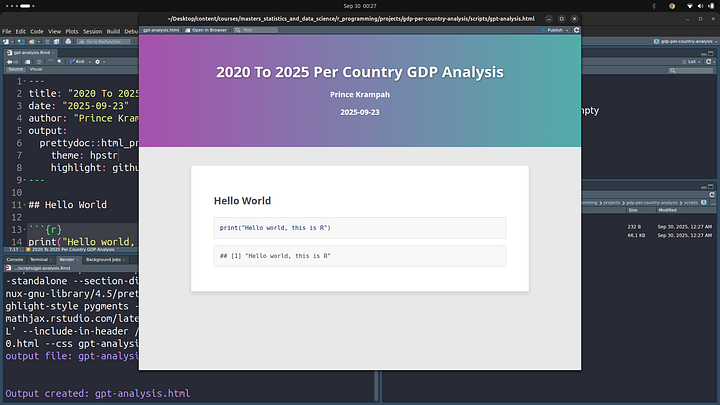This screenshot has height=405, width=720.
Task: Click the Print icon in main toolbar
Action: click(x=68, y=41)
